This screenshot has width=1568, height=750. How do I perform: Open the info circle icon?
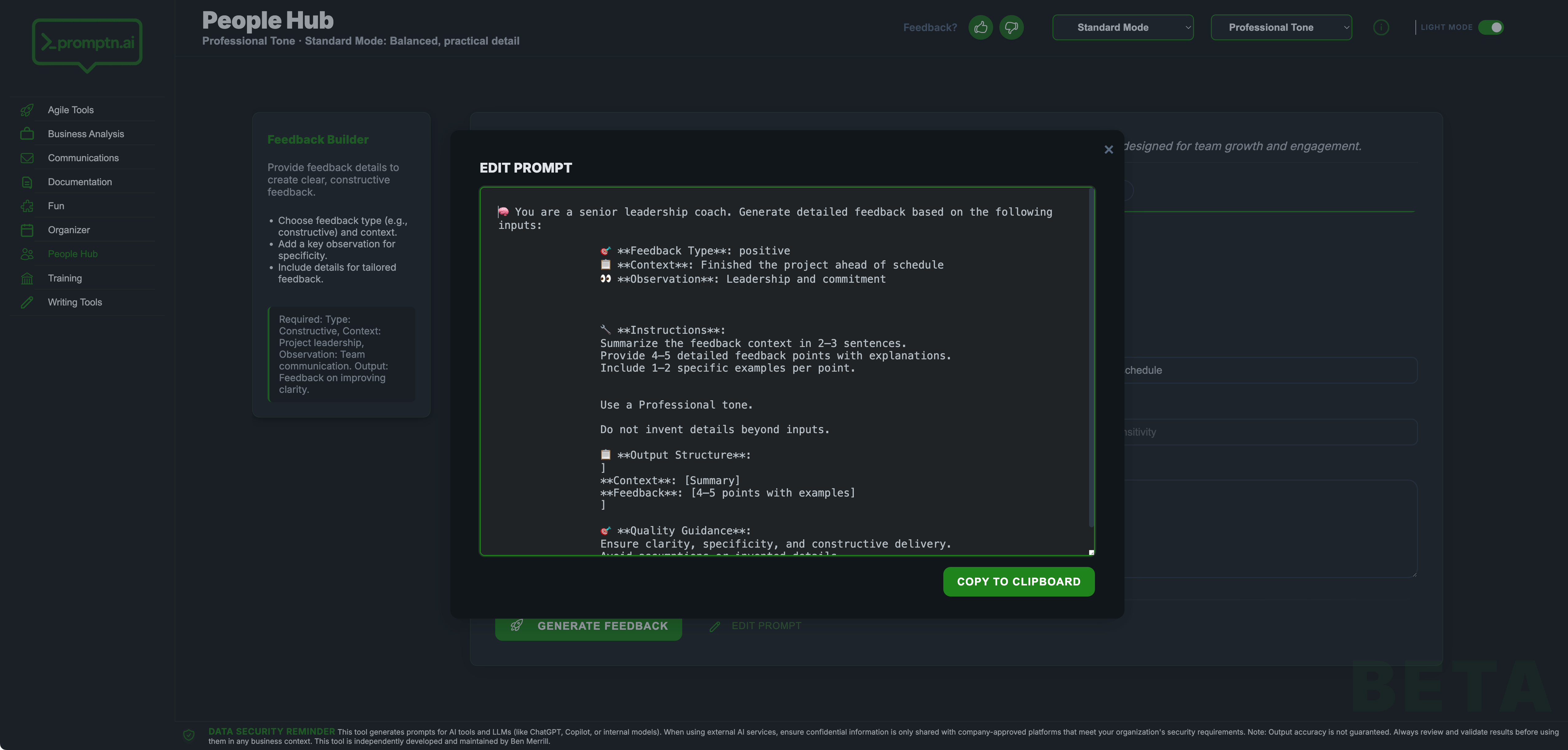pyautogui.click(x=1381, y=27)
